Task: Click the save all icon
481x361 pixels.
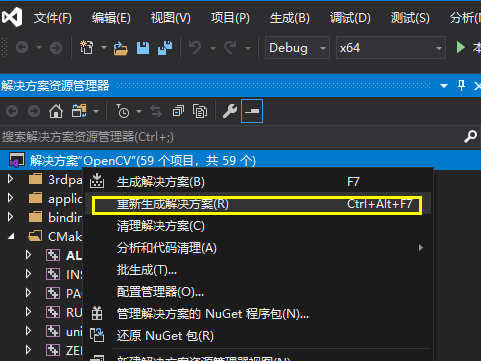Action: coord(165,48)
